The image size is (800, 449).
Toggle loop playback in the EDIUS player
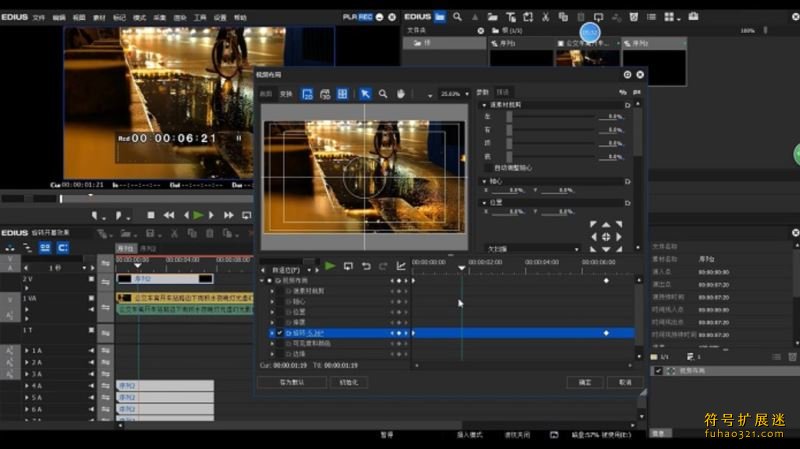pos(246,215)
